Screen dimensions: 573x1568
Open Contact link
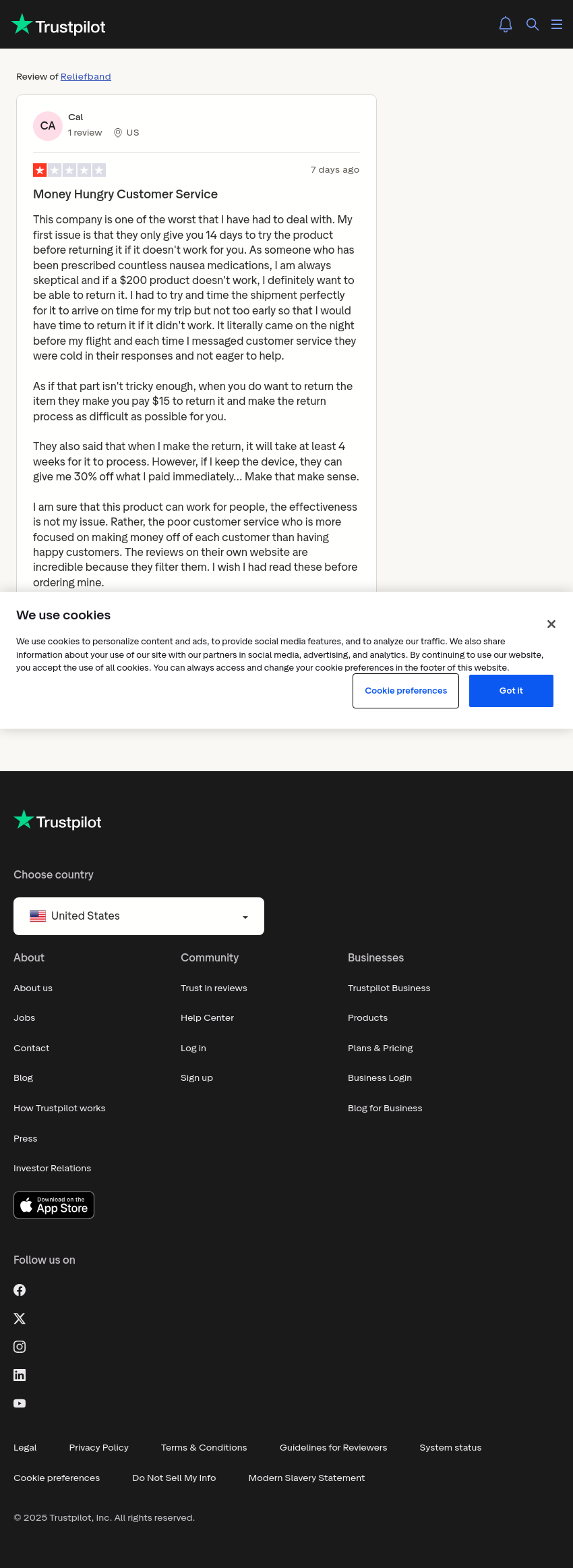tap(32, 1048)
